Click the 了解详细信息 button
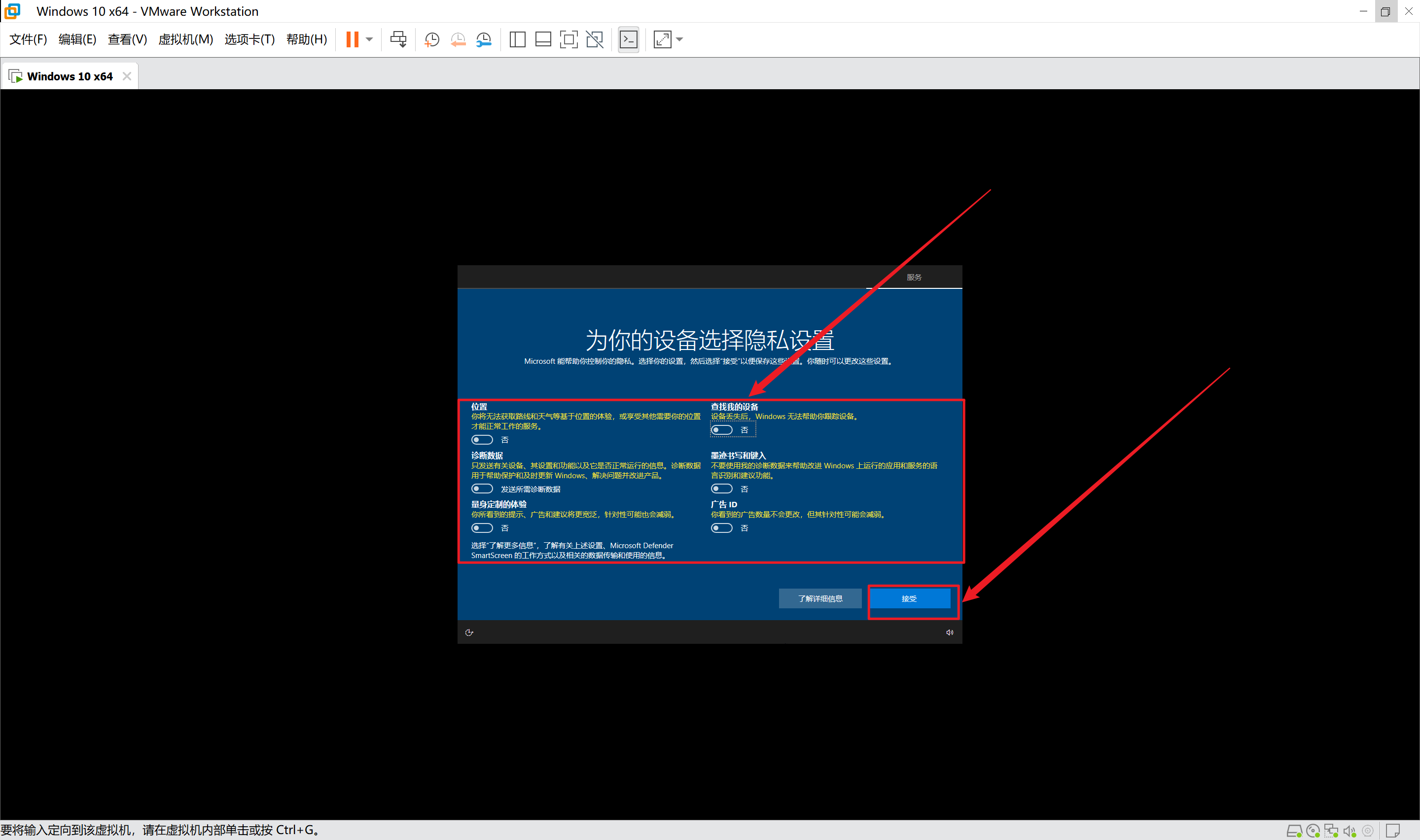Screen dimensions: 1420x840 [819, 598]
